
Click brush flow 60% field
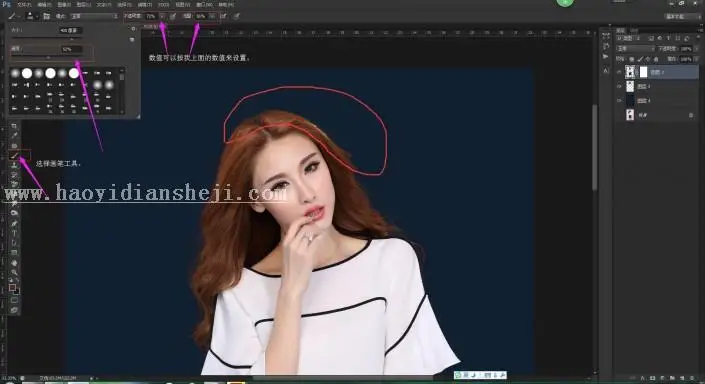201,16
